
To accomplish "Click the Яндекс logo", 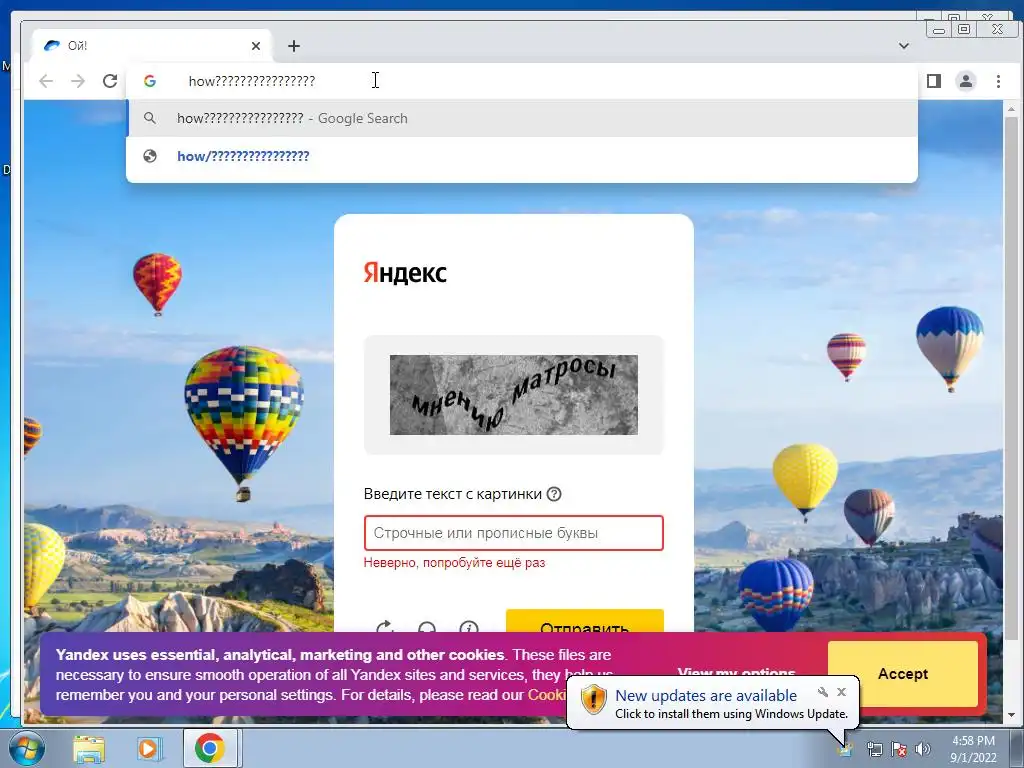I will click(405, 272).
